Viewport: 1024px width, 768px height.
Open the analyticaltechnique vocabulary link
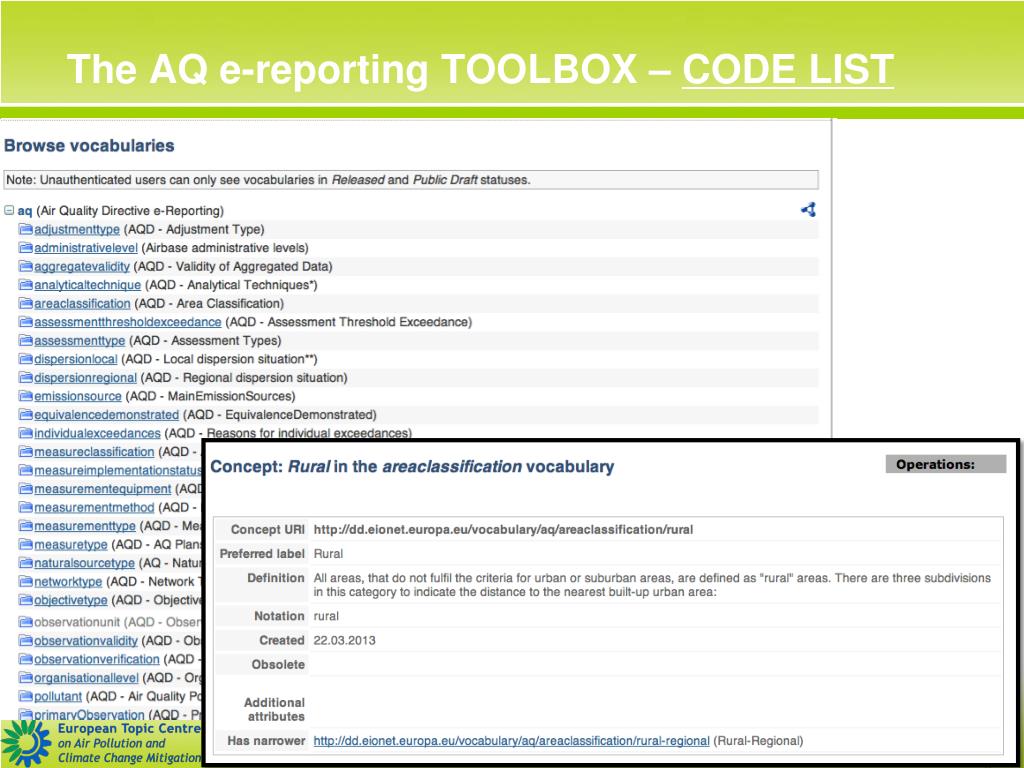(x=88, y=285)
